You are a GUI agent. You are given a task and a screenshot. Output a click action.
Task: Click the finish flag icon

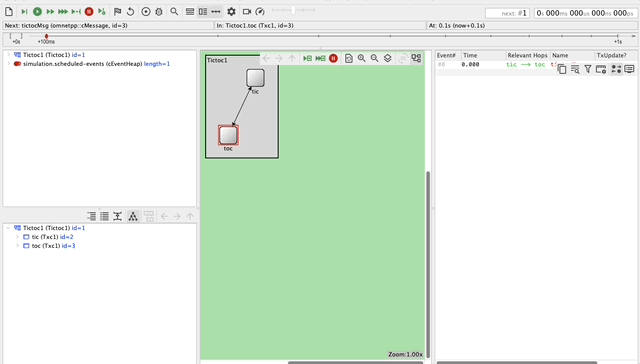[117, 11]
